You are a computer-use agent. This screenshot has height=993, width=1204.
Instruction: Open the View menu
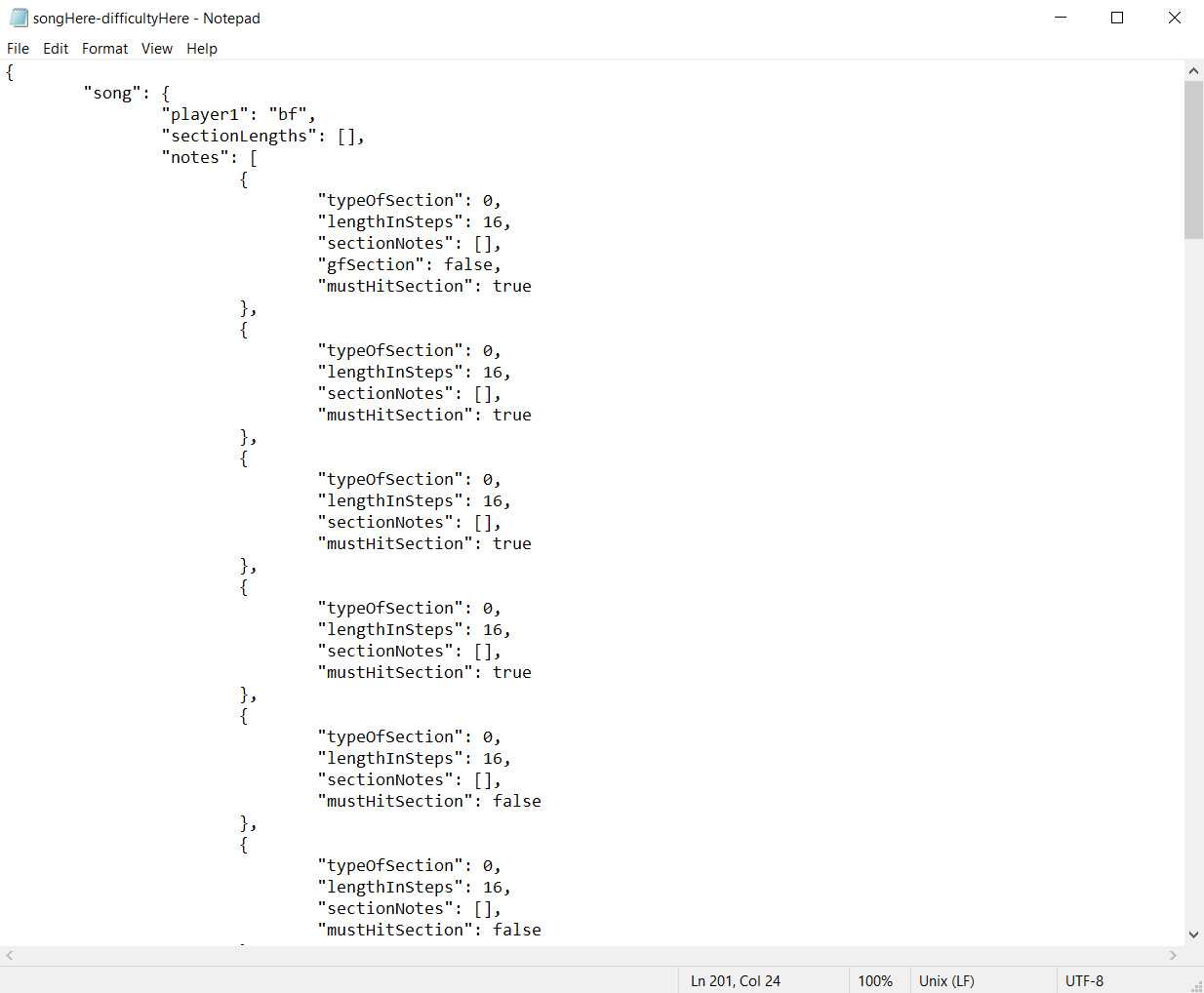click(x=157, y=48)
